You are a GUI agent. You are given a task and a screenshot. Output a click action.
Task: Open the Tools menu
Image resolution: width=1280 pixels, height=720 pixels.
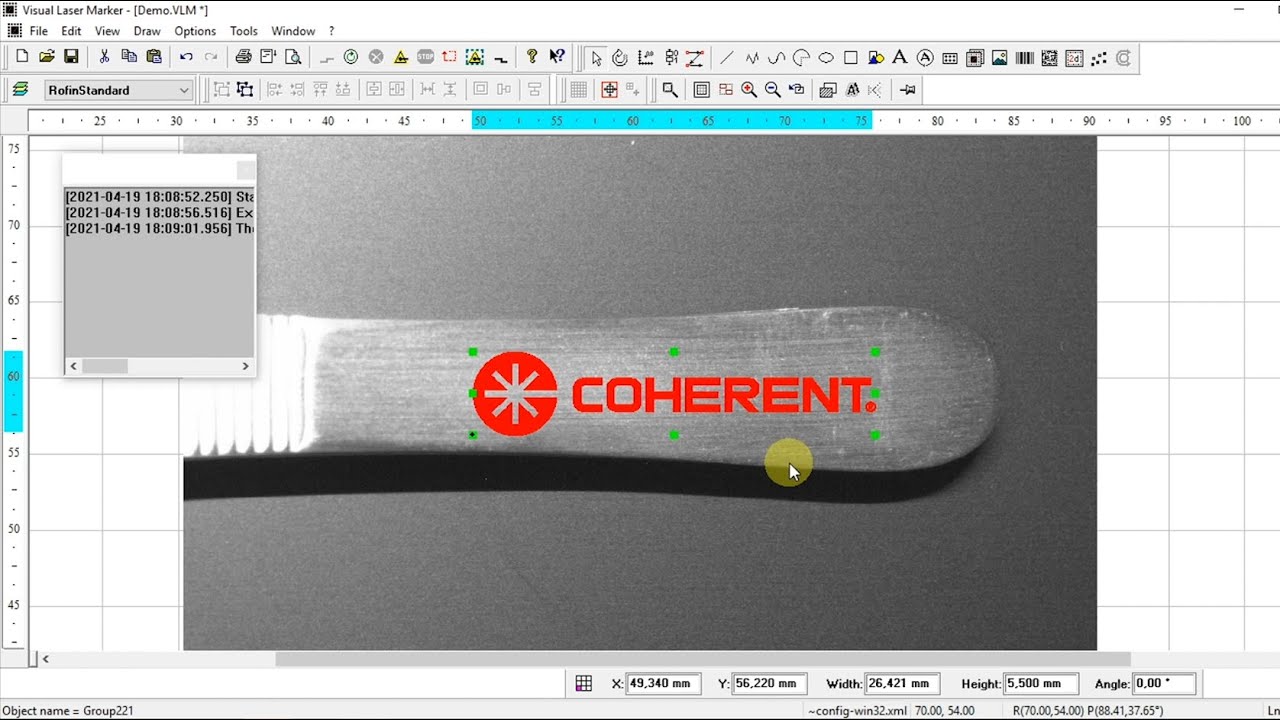click(244, 31)
